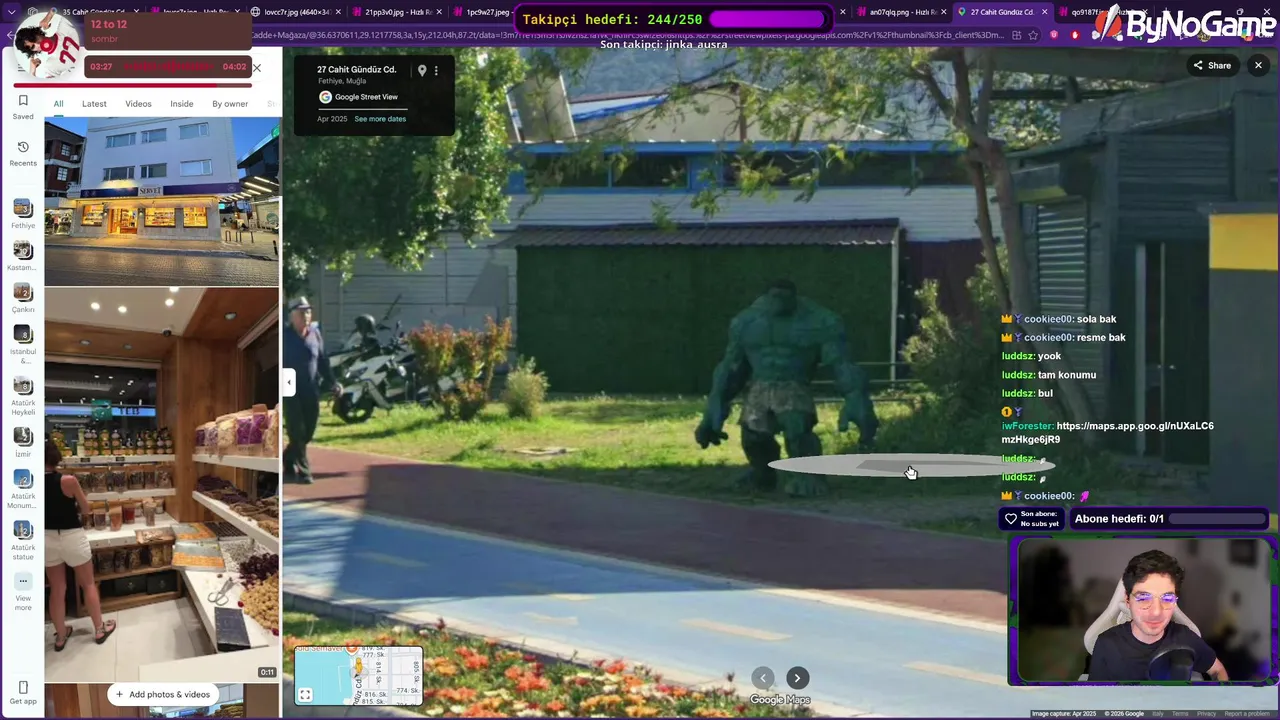Click the Get app phone icon
The image size is (1280, 720).
(x=23, y=687)
